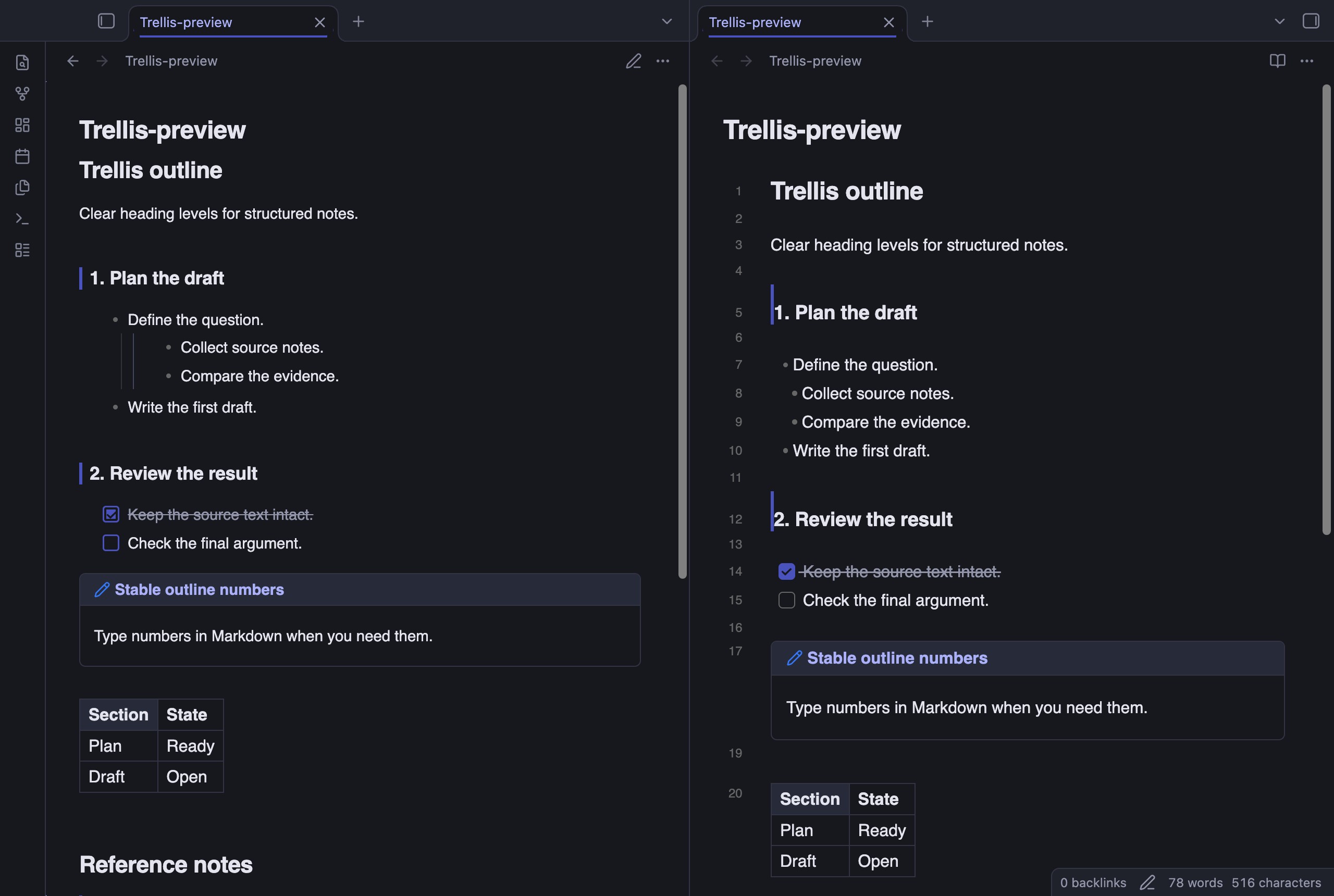This screenshot has width=1334, height=896.
Task: Open more options menu in right pane
Action: tap(1306, 60)
